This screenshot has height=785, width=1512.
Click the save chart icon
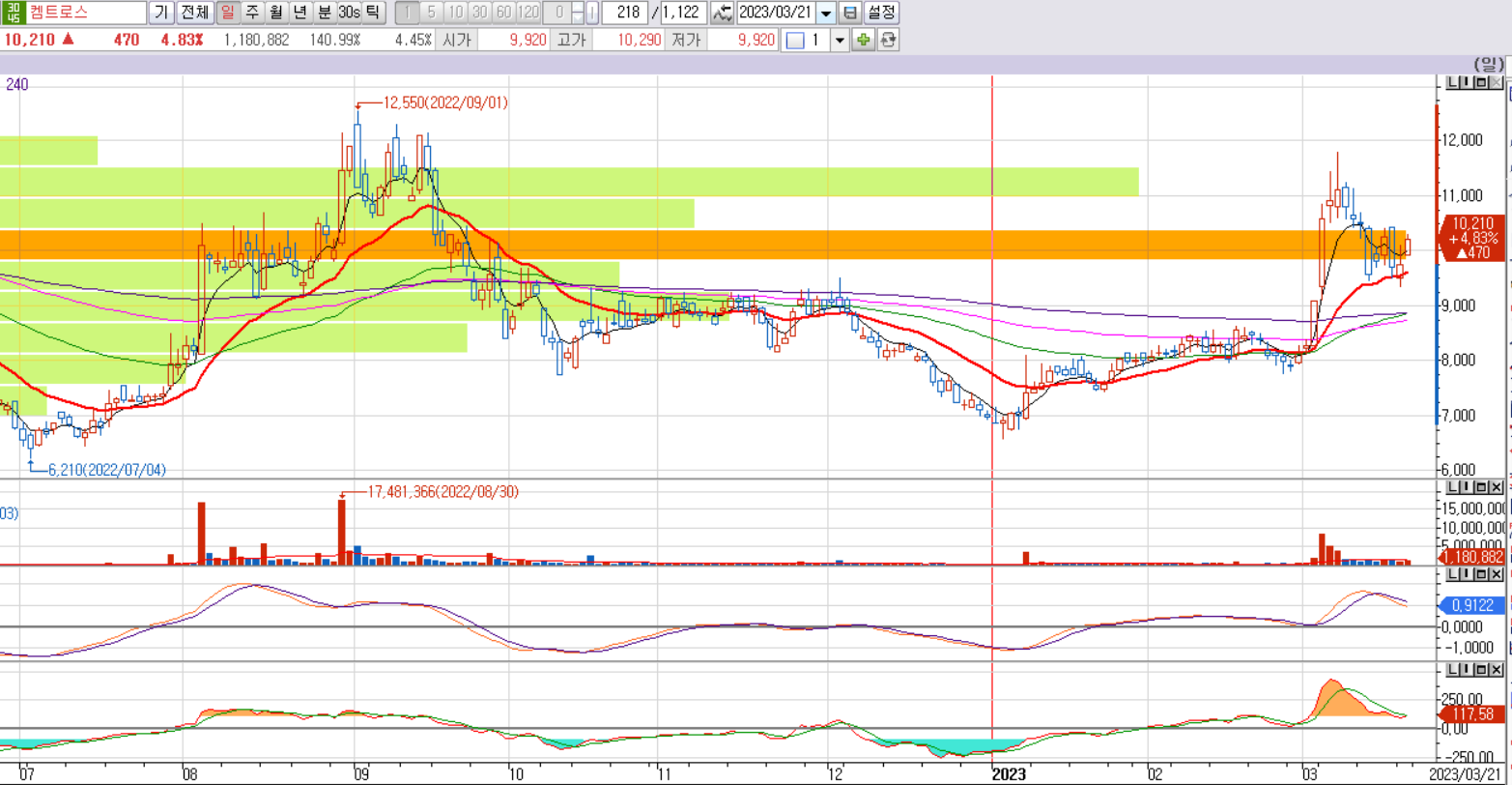tap(849, 13)
